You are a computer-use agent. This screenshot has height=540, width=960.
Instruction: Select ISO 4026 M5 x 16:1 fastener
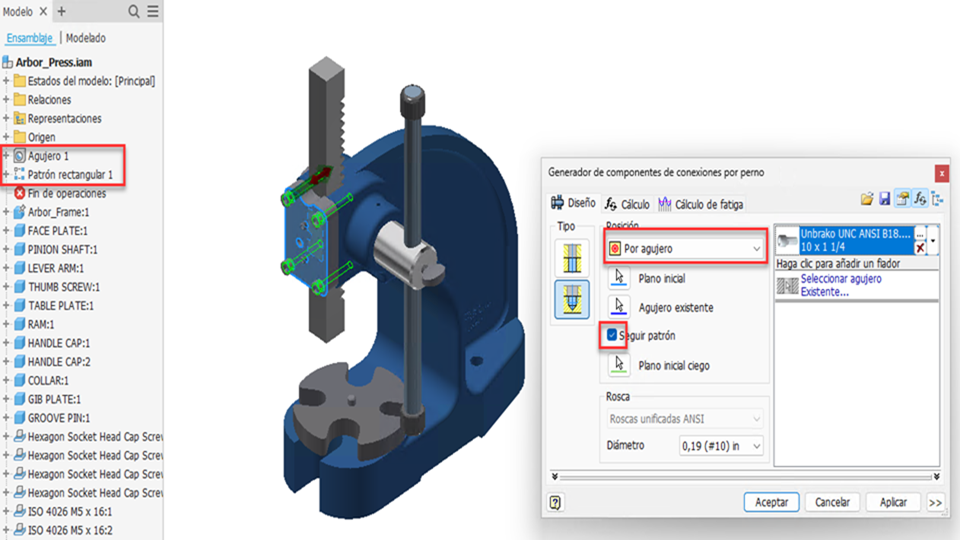pos(70,511)
